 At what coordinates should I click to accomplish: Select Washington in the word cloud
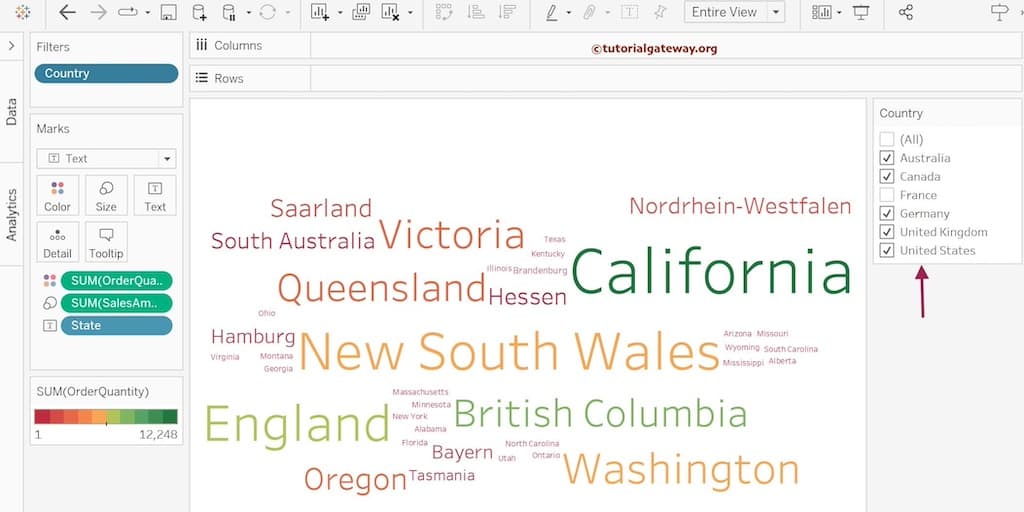click(x=681, y=470)
